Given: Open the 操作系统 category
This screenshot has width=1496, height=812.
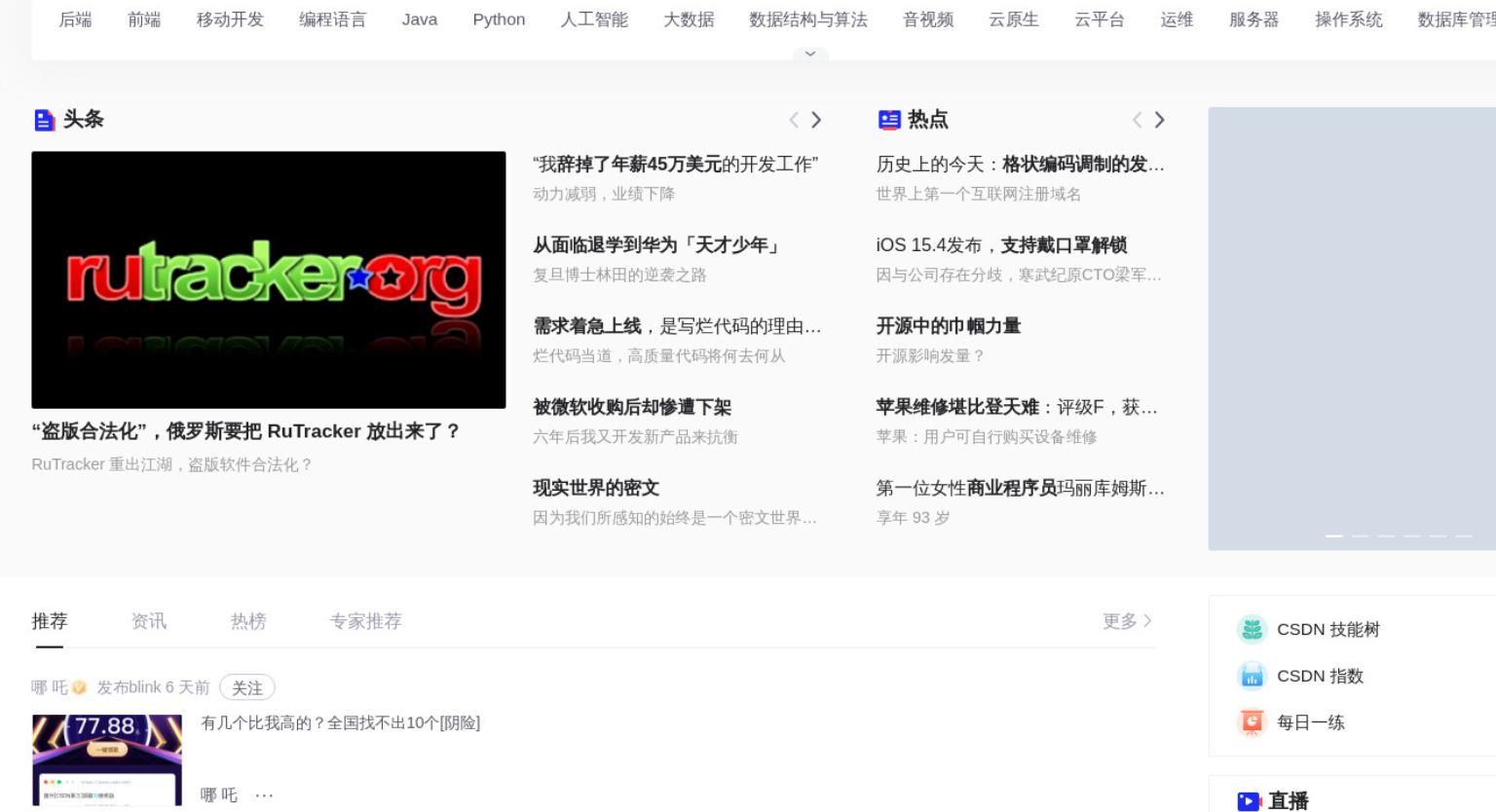Looking at the screenshot, I should click(1349, 19).
